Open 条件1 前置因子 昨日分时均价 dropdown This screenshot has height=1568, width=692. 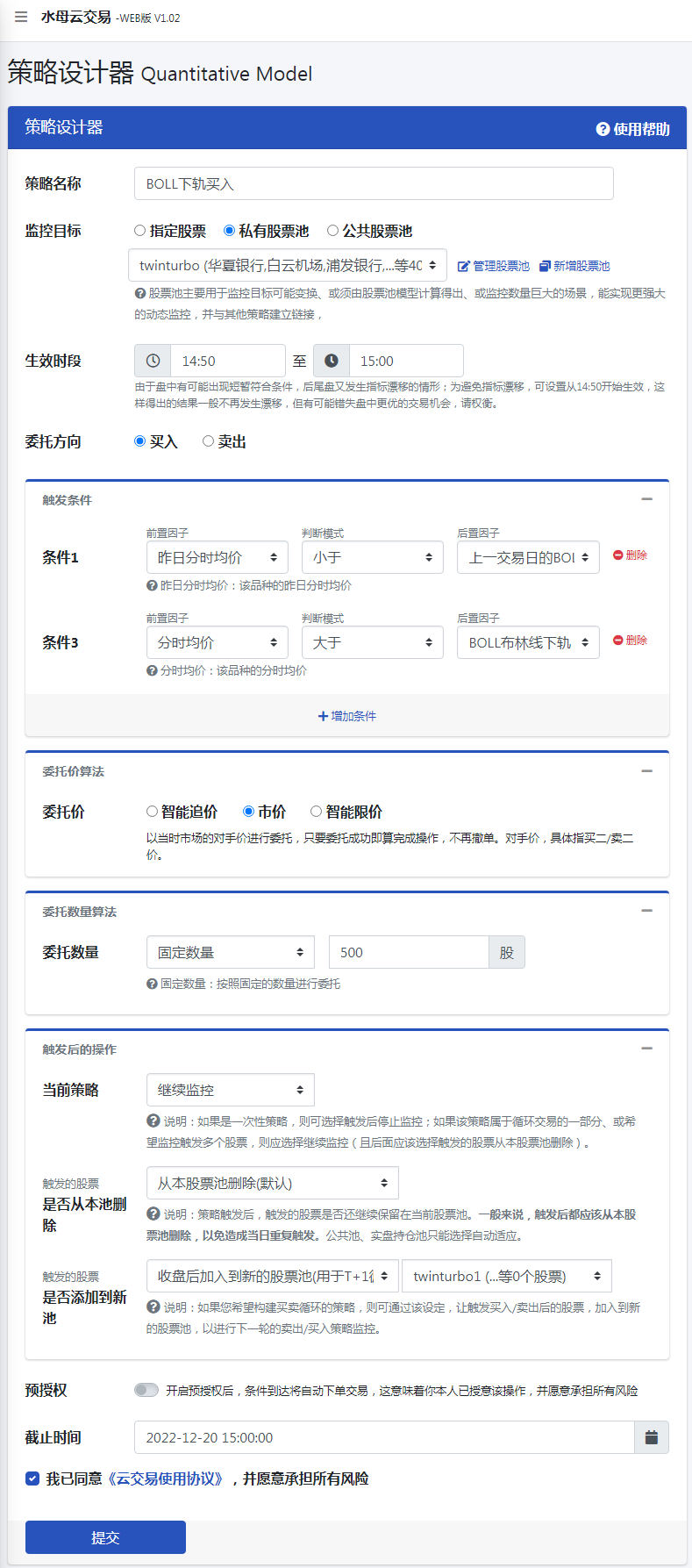point(218,557)
